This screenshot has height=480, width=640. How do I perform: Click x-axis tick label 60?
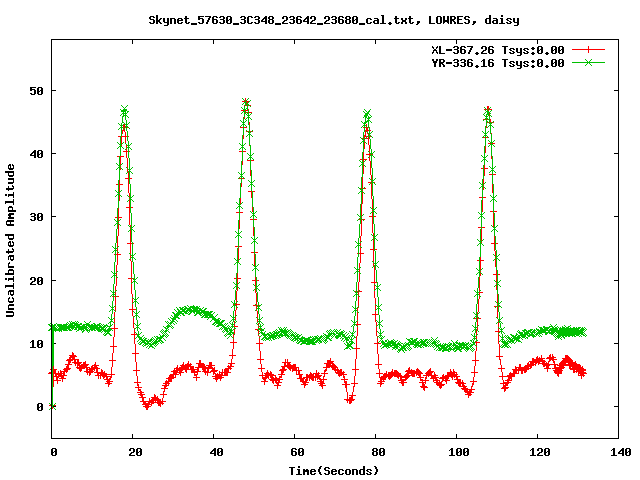pos(297,452)
